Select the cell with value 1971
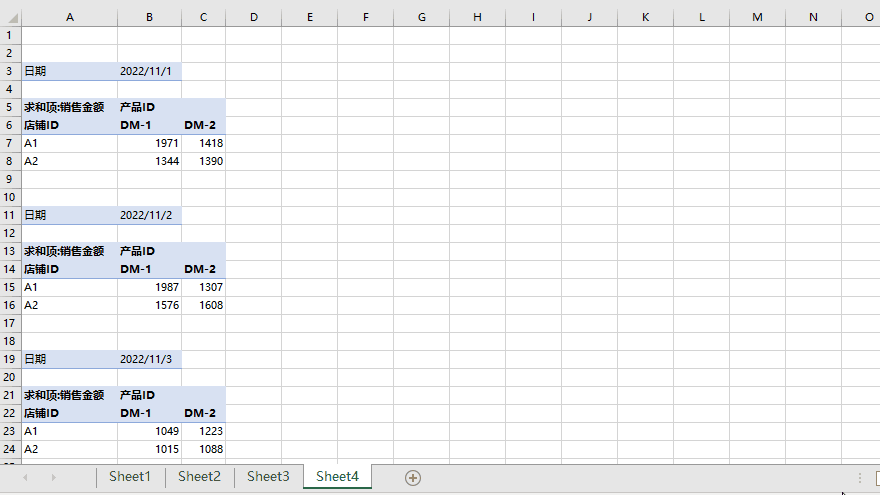Viewport: 880px width, 495px height. coord(149,143)
